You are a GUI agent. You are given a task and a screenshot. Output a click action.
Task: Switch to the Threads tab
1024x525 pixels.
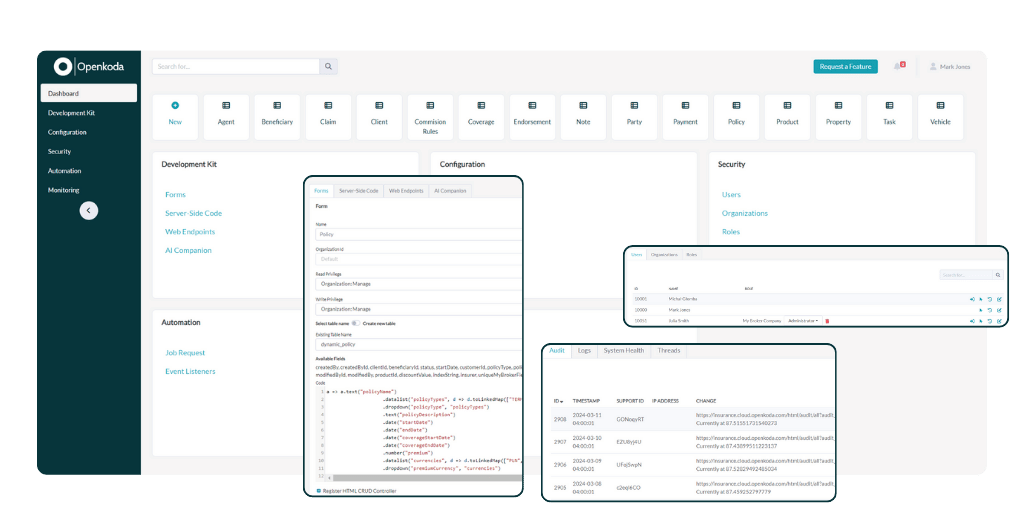(669, 351)
